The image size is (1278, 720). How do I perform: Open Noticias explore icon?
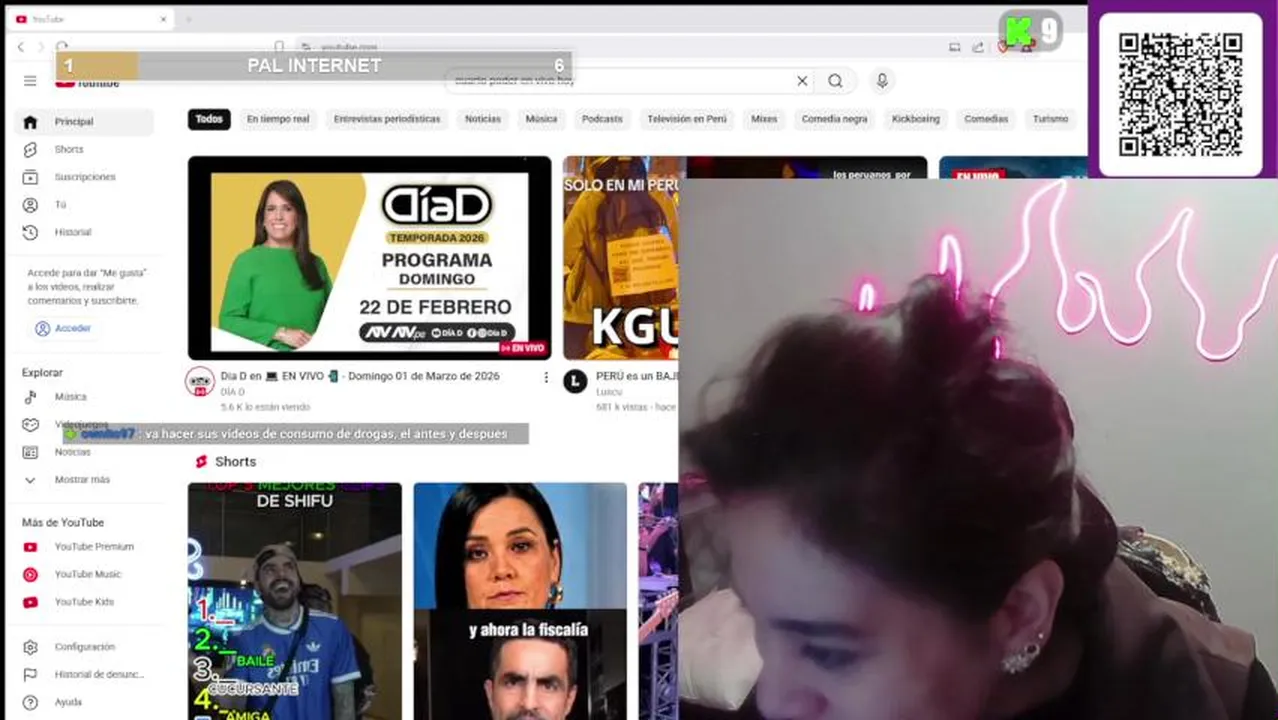point(30,452)
